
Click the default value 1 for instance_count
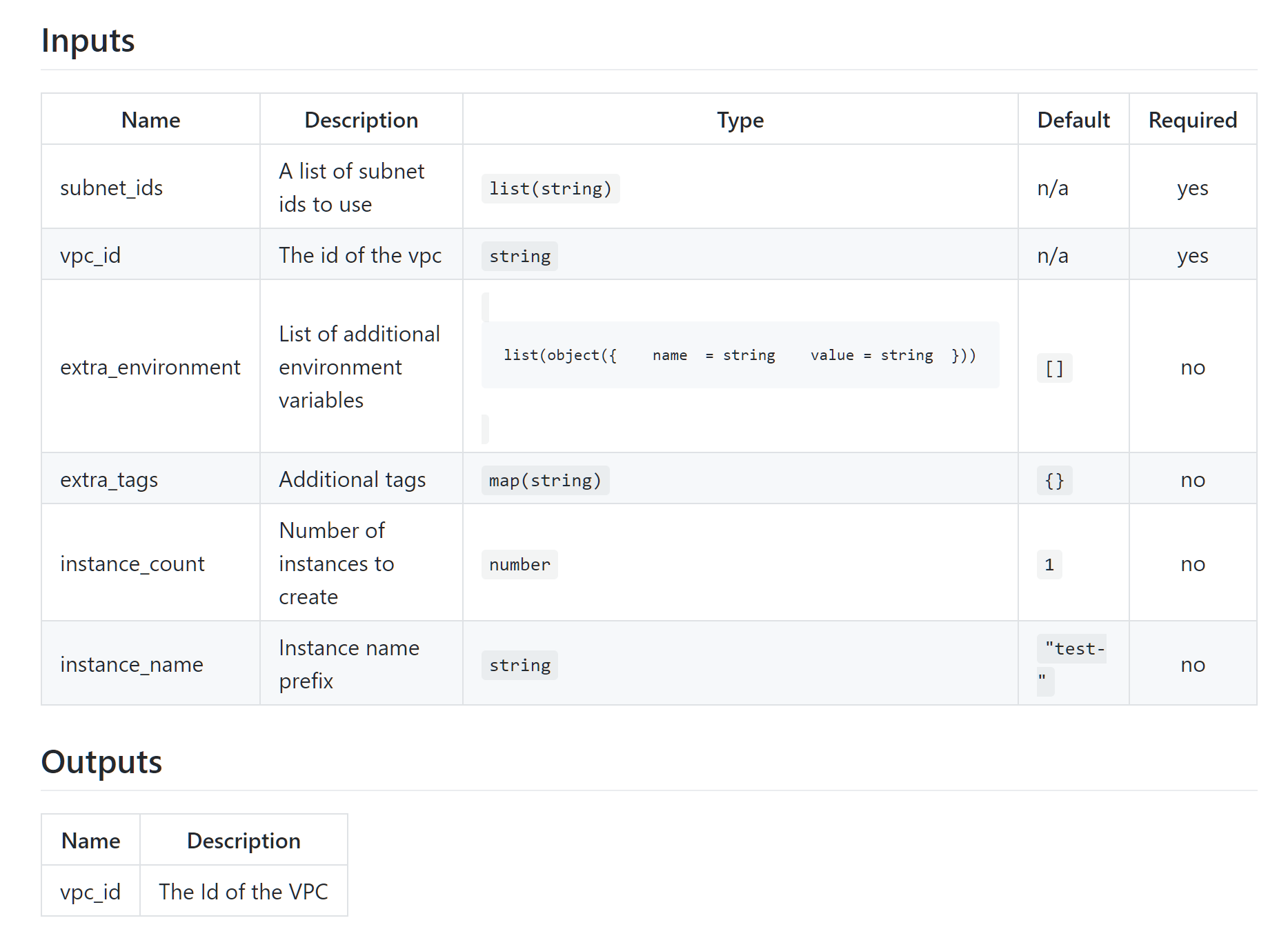click(1049, 565)
